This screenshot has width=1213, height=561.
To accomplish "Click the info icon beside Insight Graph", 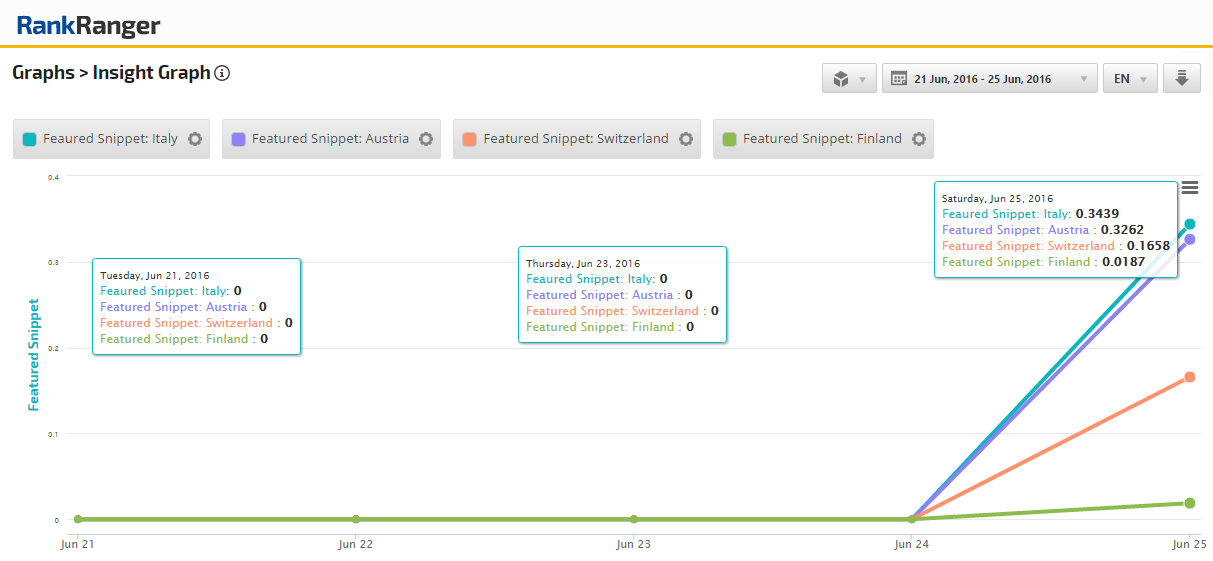I will pyautogui.click(x=222, y=73).
